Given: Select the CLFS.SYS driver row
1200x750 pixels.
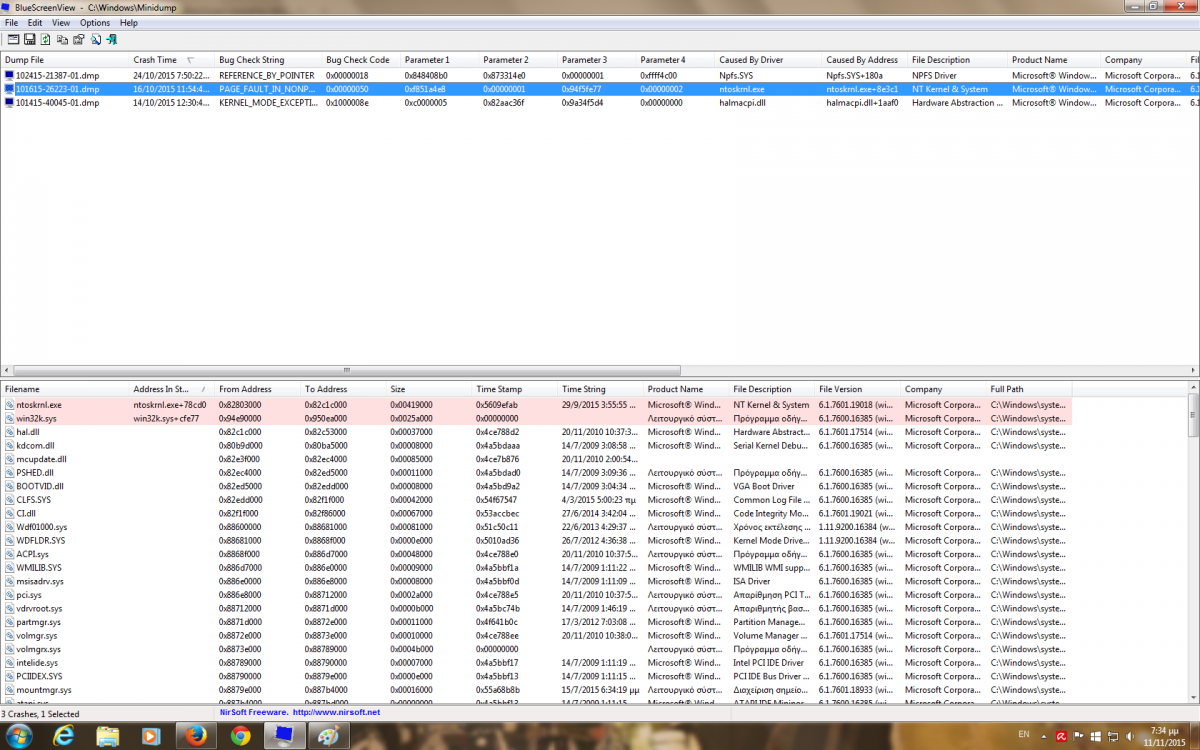Looking at the screenshot, I should [535, 499].
